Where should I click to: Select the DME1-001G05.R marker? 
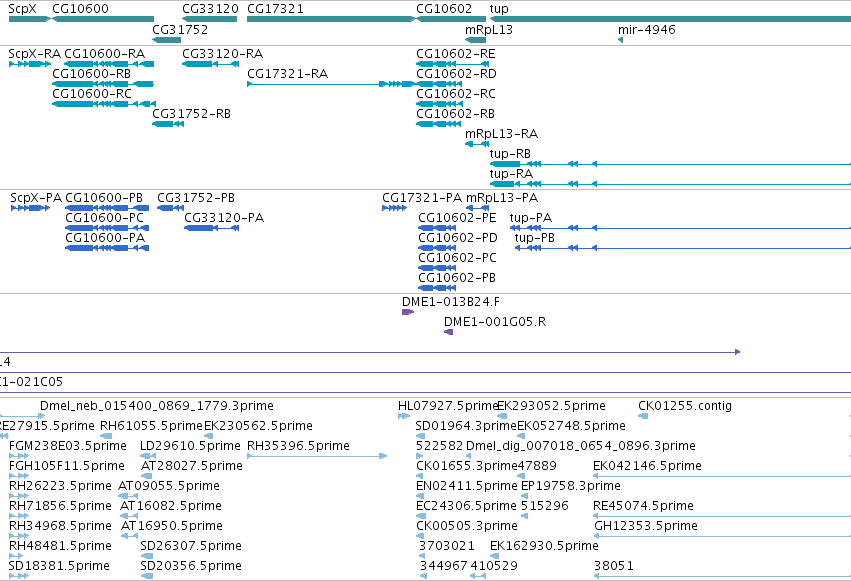(x=448, y=332)
